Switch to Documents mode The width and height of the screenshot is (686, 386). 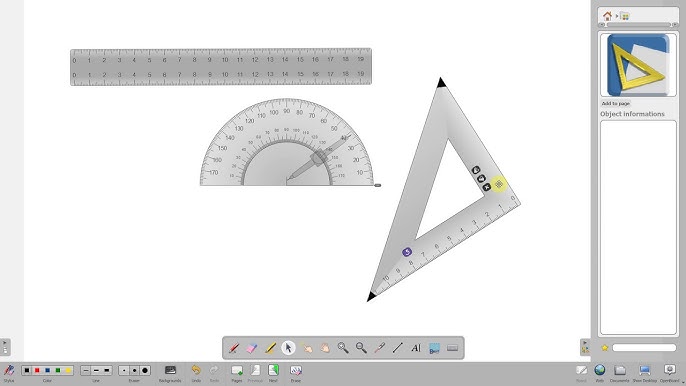click(620, 373)
